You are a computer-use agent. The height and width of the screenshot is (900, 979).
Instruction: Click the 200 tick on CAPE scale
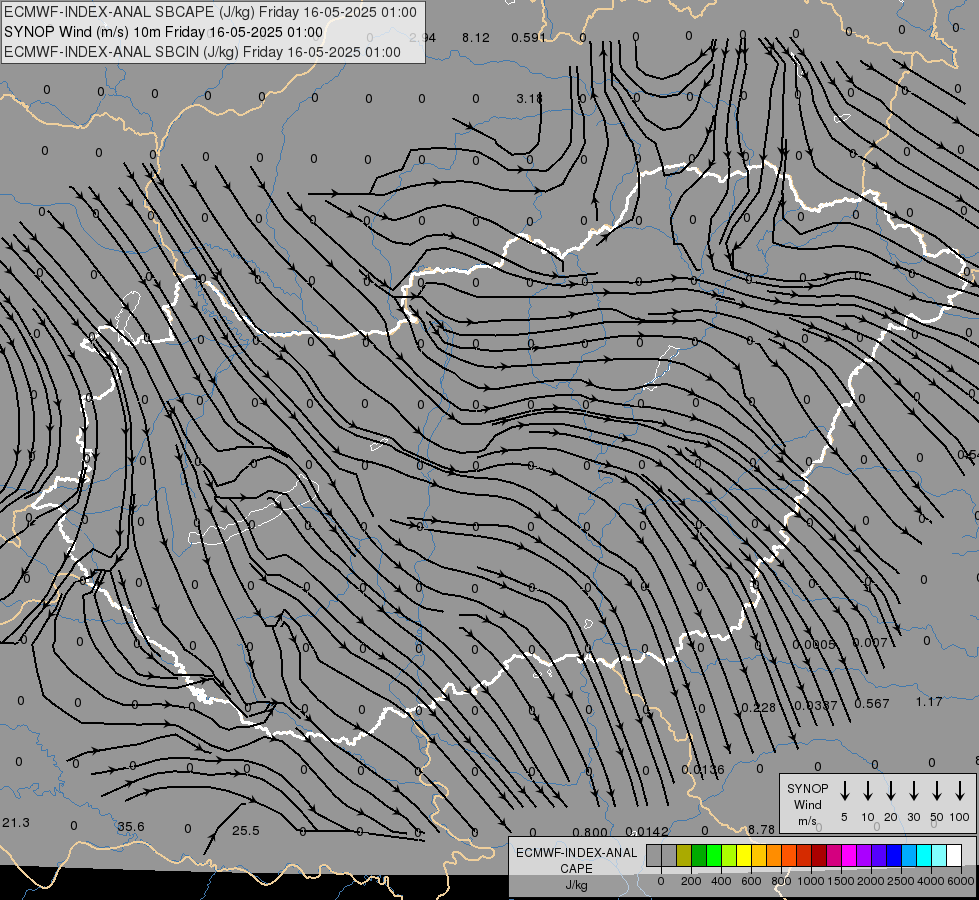point(691,881)
